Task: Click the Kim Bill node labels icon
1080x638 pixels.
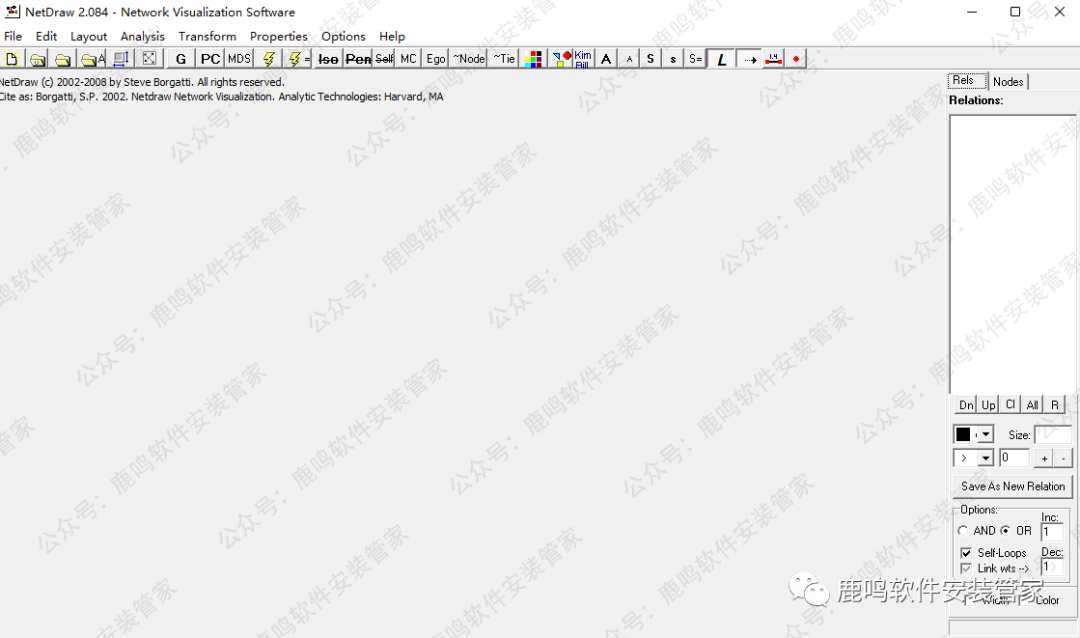Action: [x=583, y=59]
